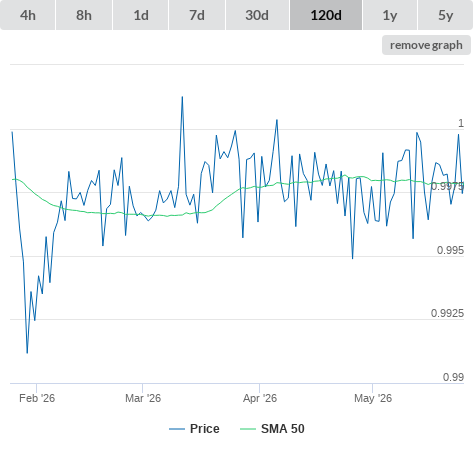Click the 0.995 y-axis label
The width and height of the screenshot is (474, 455).
click(450, 250)
